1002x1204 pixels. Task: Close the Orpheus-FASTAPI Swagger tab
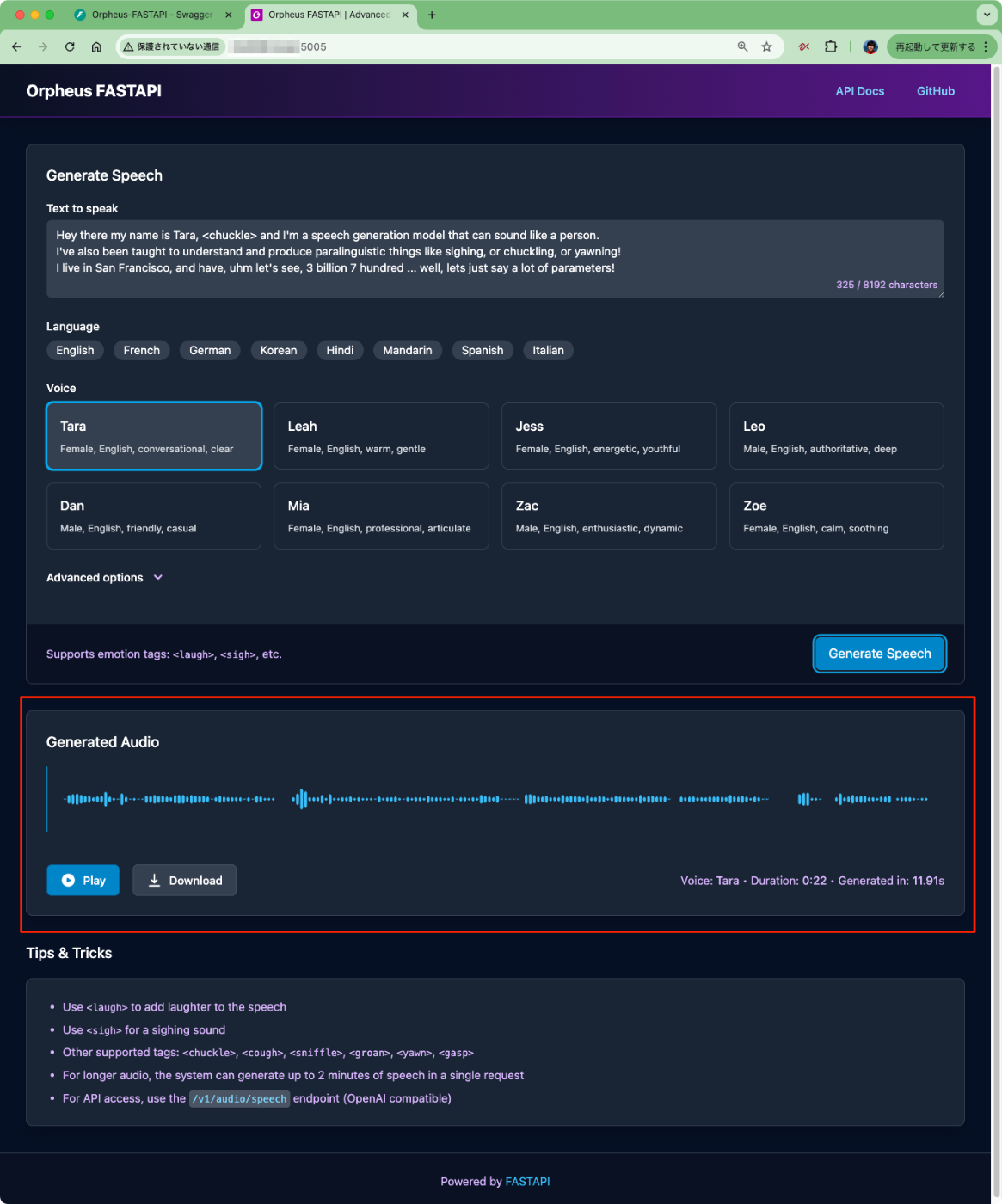pos(228,15)
